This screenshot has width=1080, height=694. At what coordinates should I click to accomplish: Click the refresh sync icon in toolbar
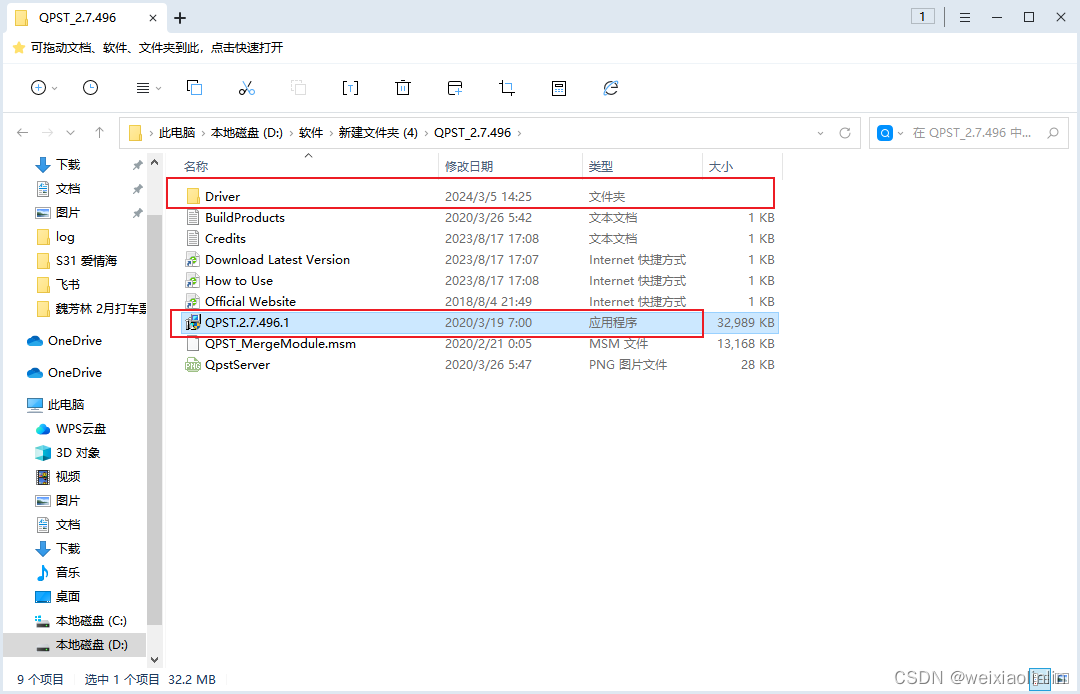pos(611,87)
